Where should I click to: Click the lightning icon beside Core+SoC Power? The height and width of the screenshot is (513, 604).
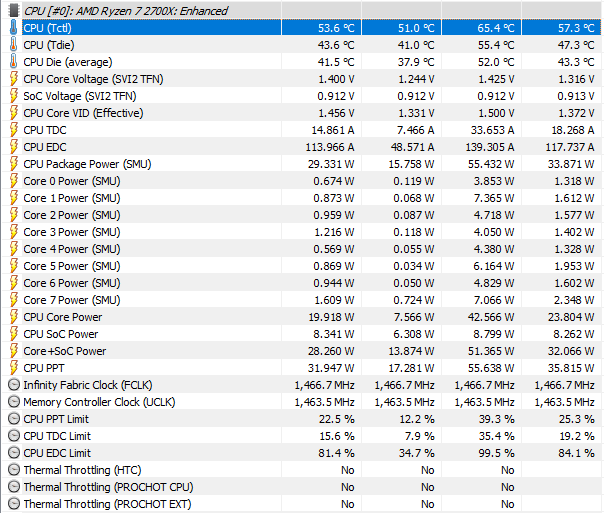click(x=13, y=351)
